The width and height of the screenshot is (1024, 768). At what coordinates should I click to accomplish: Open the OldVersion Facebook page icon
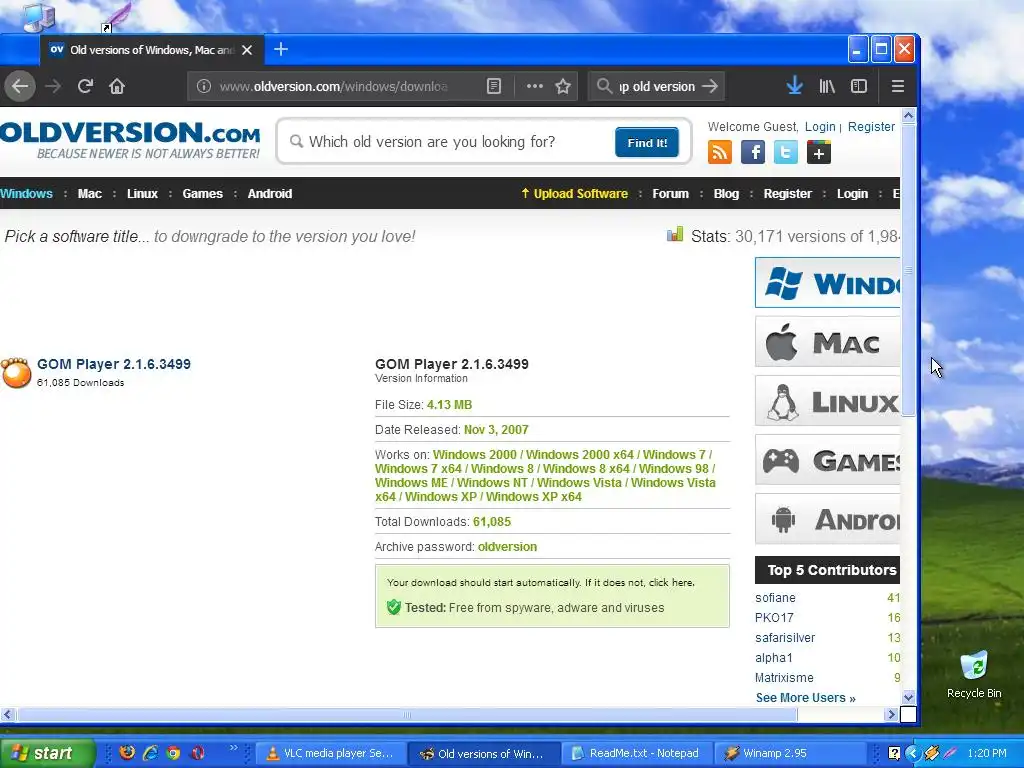click(x=753, y=153)
